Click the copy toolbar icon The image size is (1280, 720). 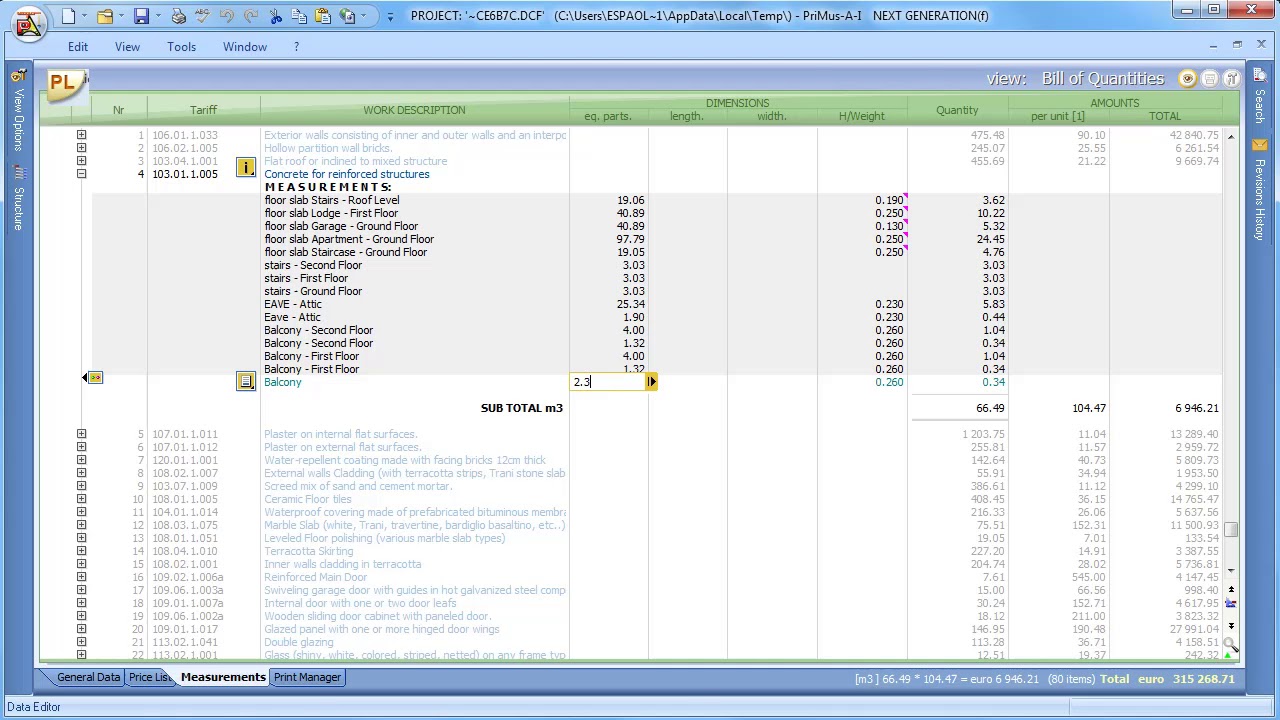click(x=299, y=16)
